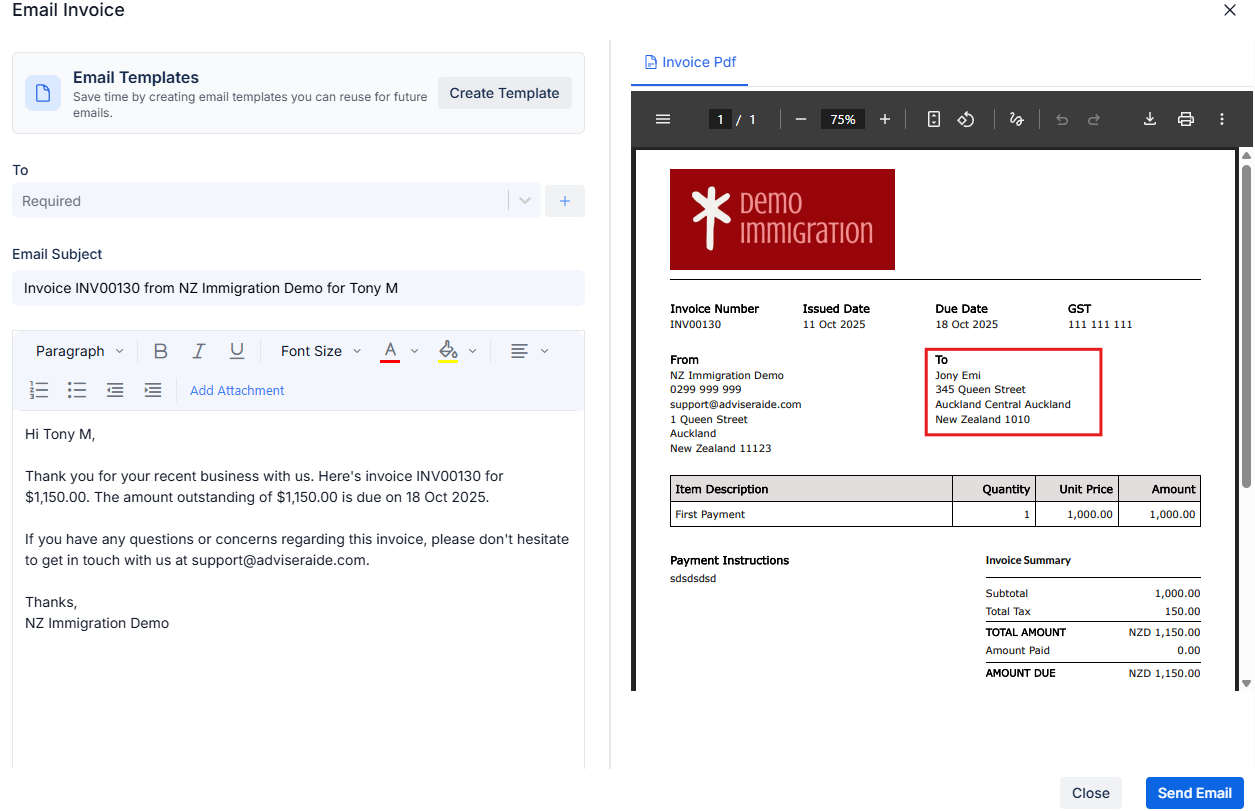Print the invoice PDF
This screenshot has height=811, width=1255.
point(1185,118)
